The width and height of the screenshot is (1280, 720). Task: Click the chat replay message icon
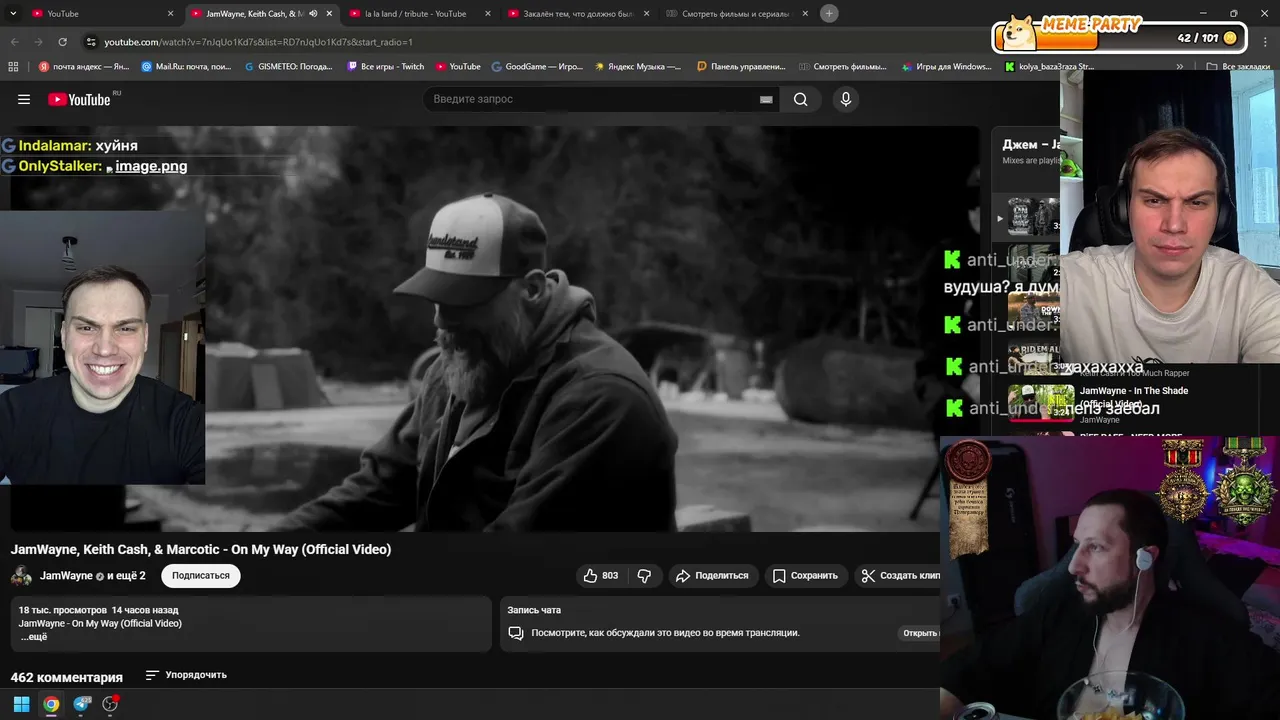pos(516,633)
